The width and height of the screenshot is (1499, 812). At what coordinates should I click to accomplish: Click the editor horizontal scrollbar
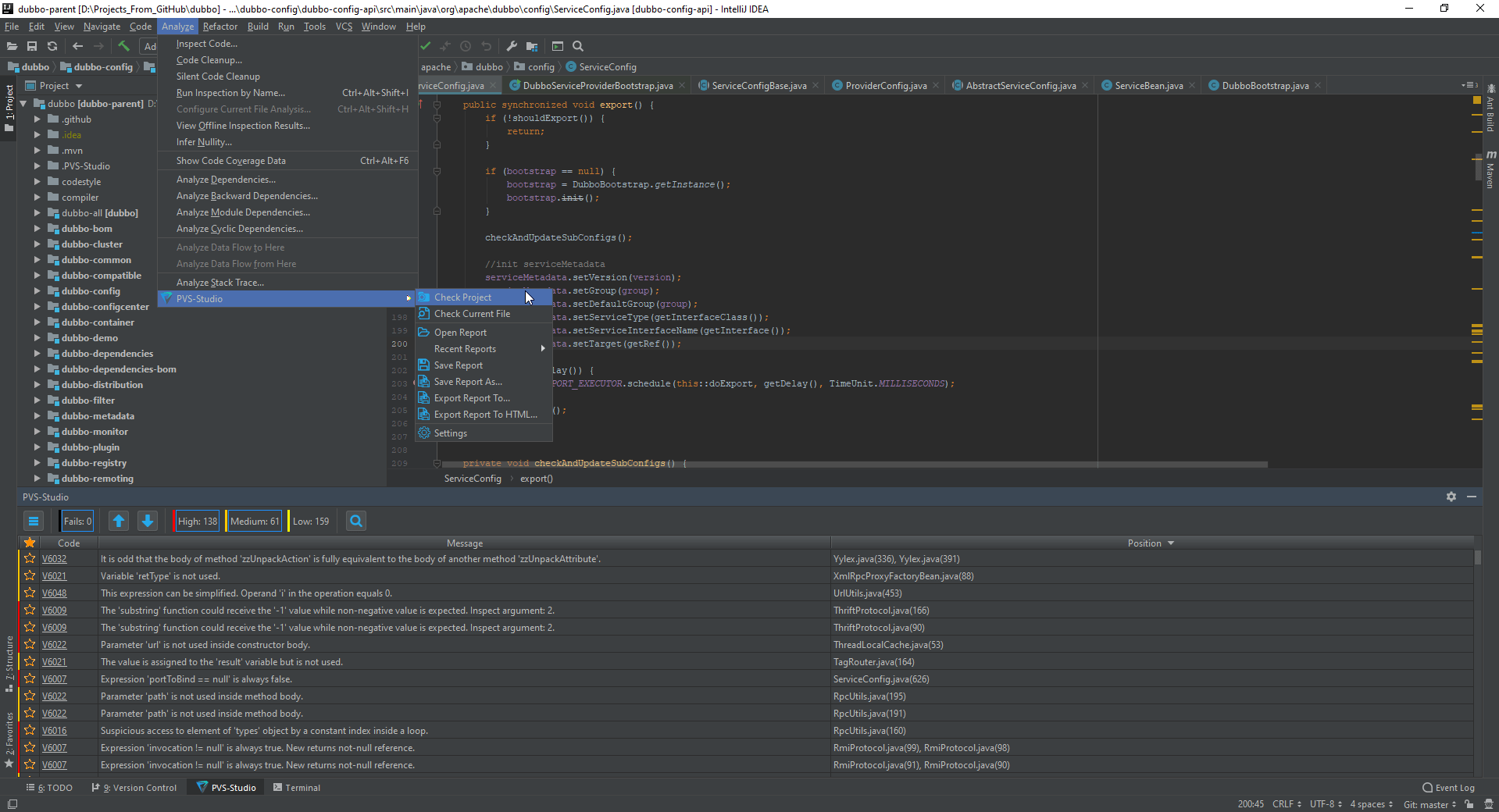tap(854, 465)
